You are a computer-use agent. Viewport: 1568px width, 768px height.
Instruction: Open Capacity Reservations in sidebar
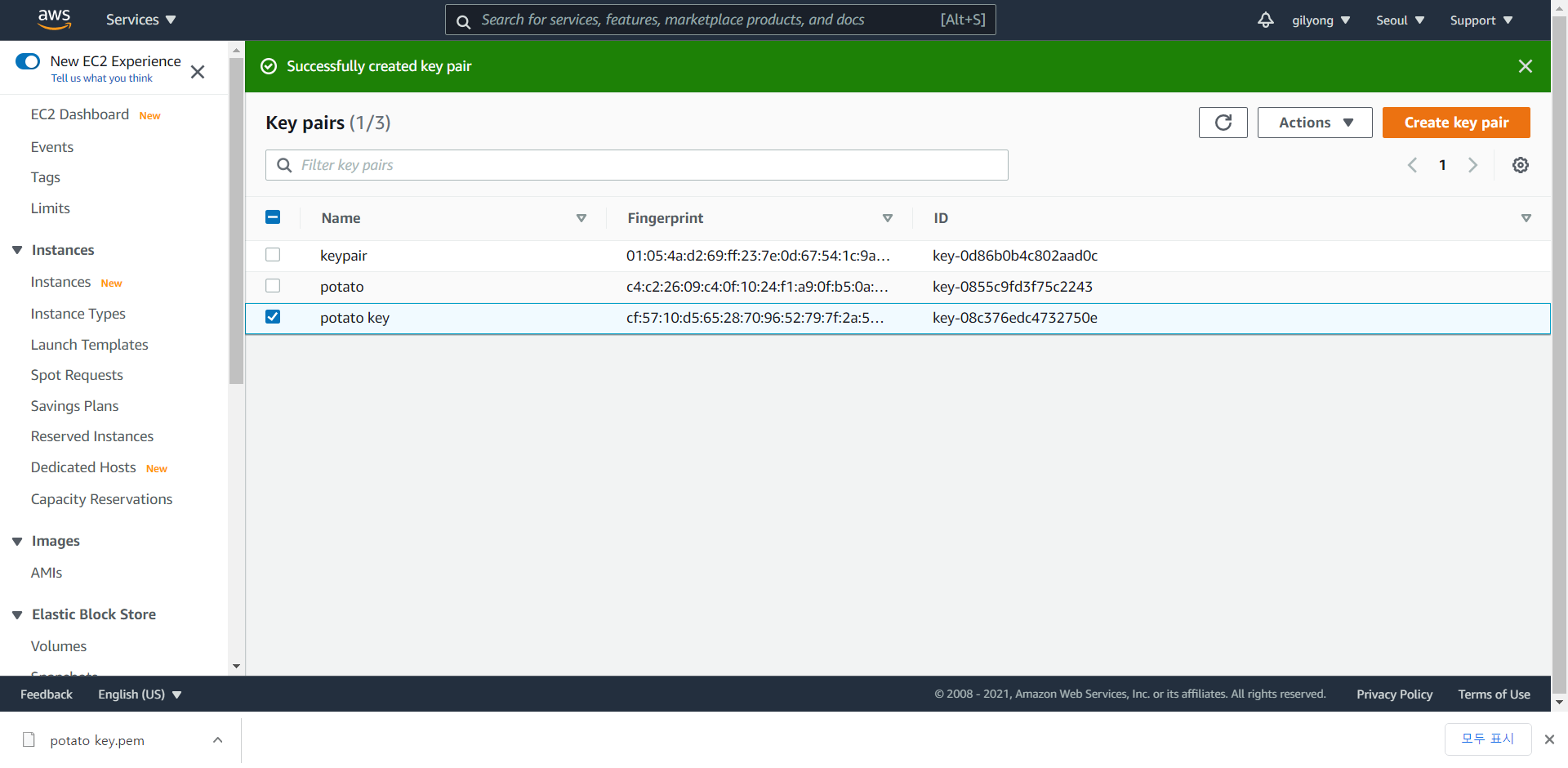click(102, 499)
